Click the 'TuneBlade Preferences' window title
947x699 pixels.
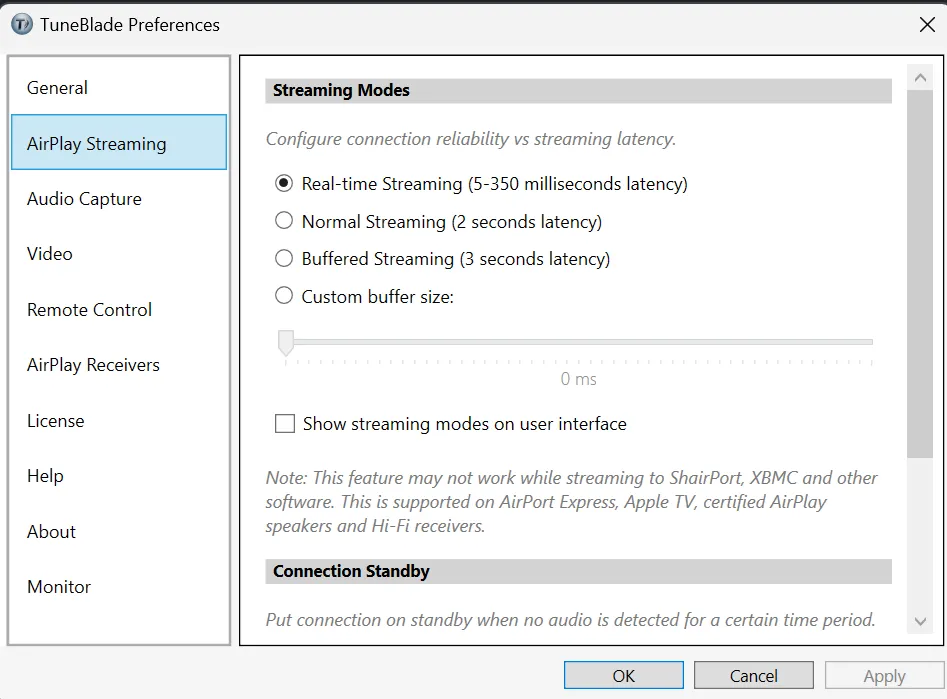point(130,25)
